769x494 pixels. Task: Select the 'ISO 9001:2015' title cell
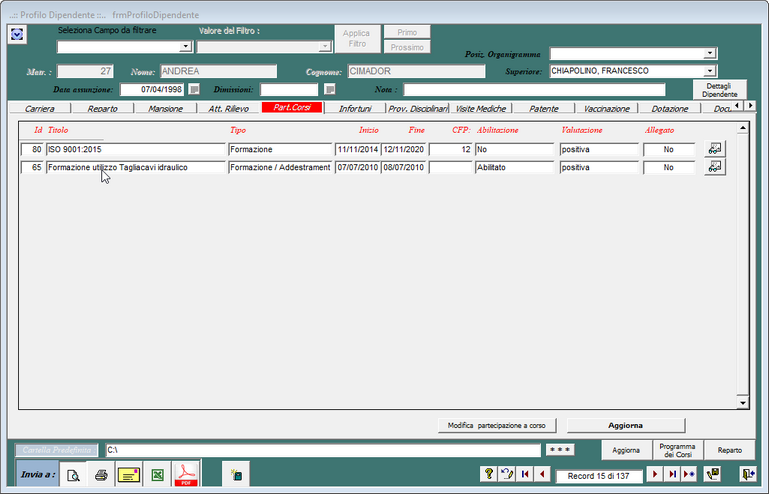pos(135,149)
